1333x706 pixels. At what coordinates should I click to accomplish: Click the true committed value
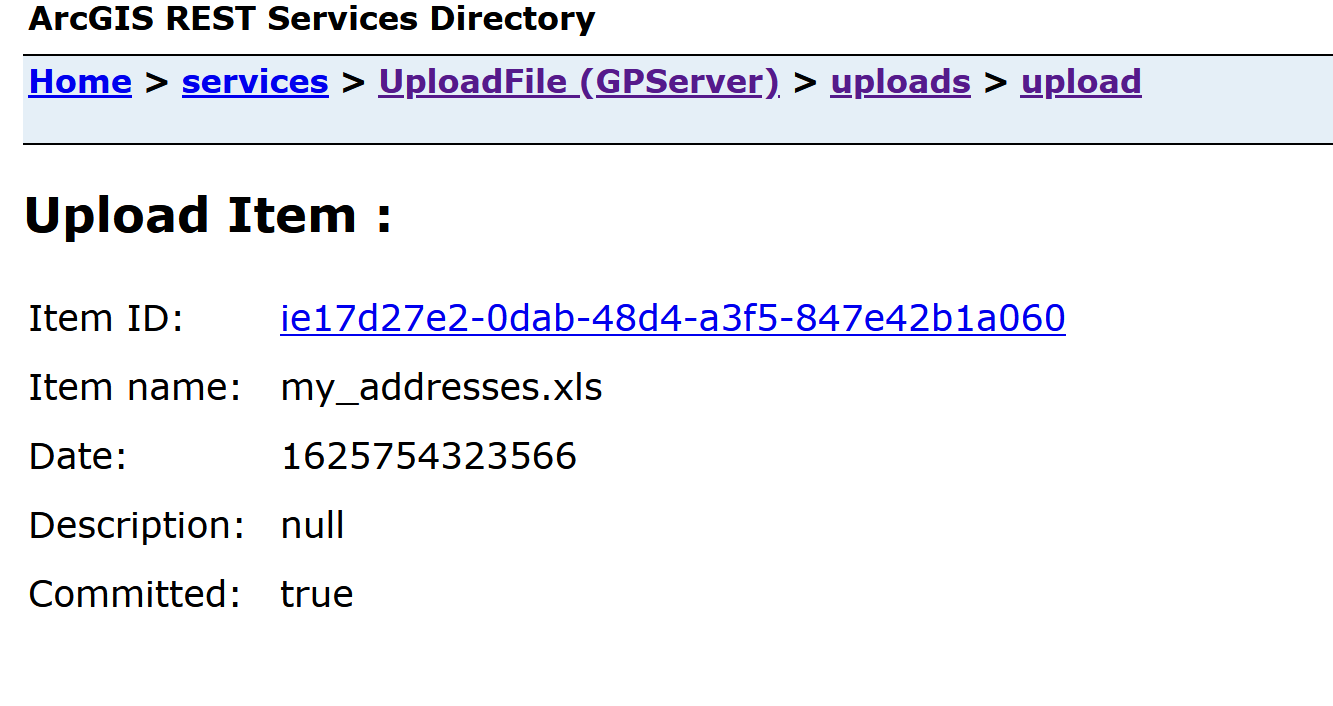click(x=316, y=594)
